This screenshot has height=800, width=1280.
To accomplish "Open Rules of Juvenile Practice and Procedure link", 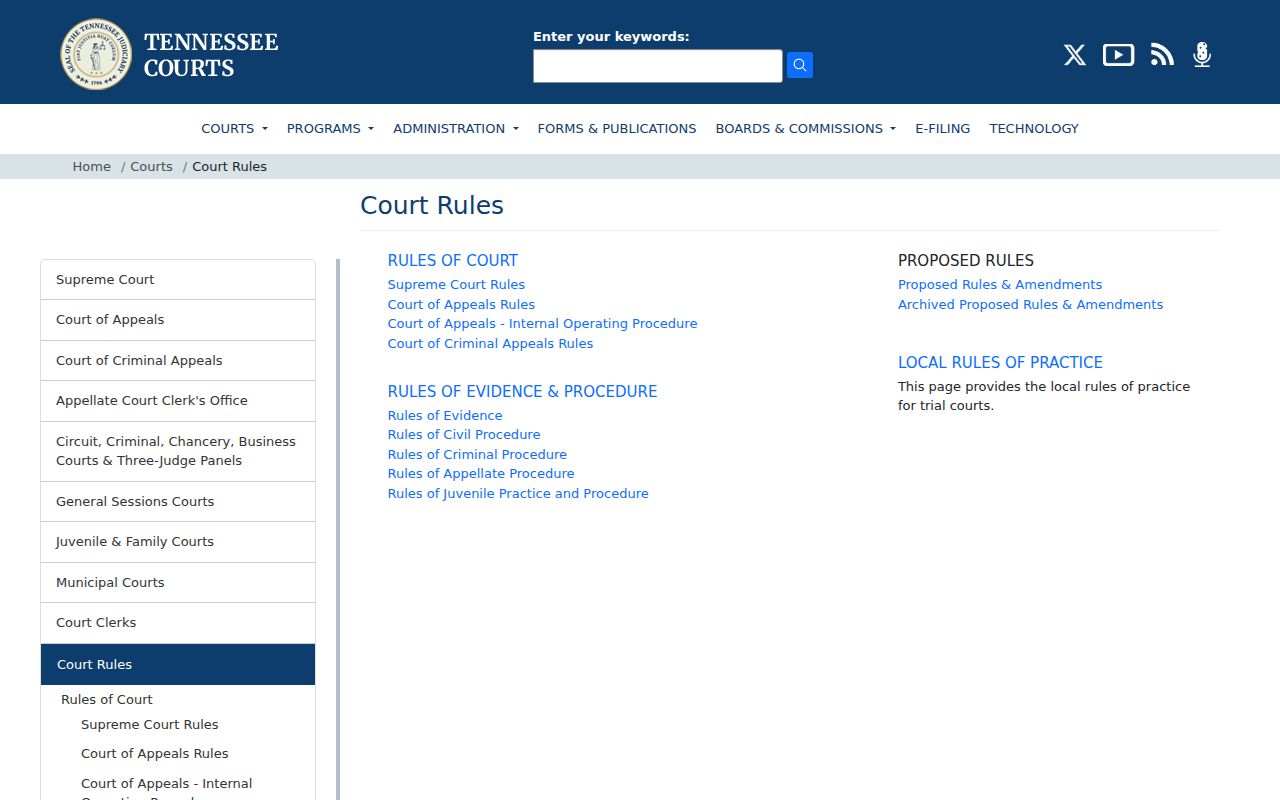I will [518, 493].
